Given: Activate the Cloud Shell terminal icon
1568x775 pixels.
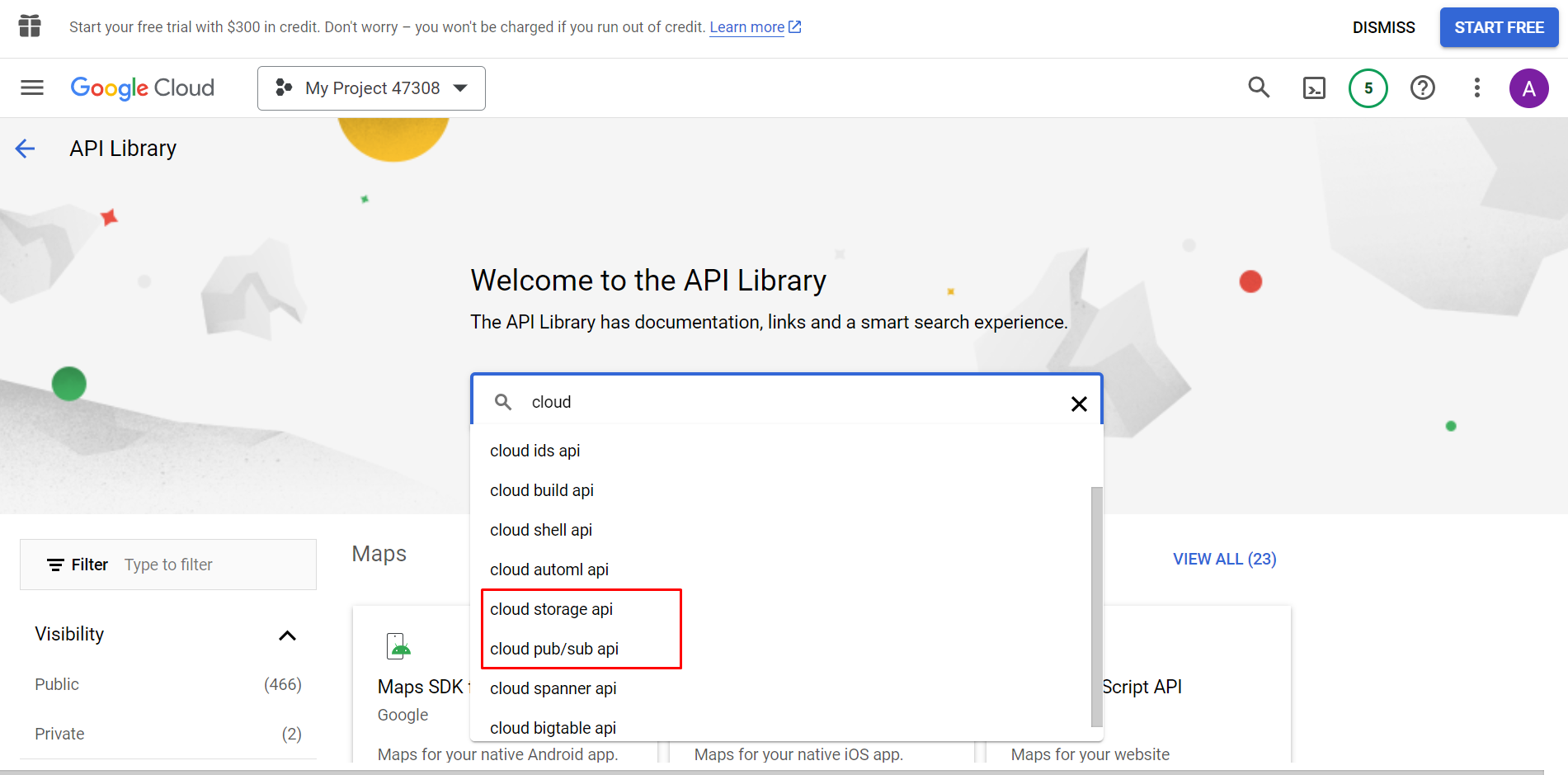Looking at the screenshot, I should 1314,87.
